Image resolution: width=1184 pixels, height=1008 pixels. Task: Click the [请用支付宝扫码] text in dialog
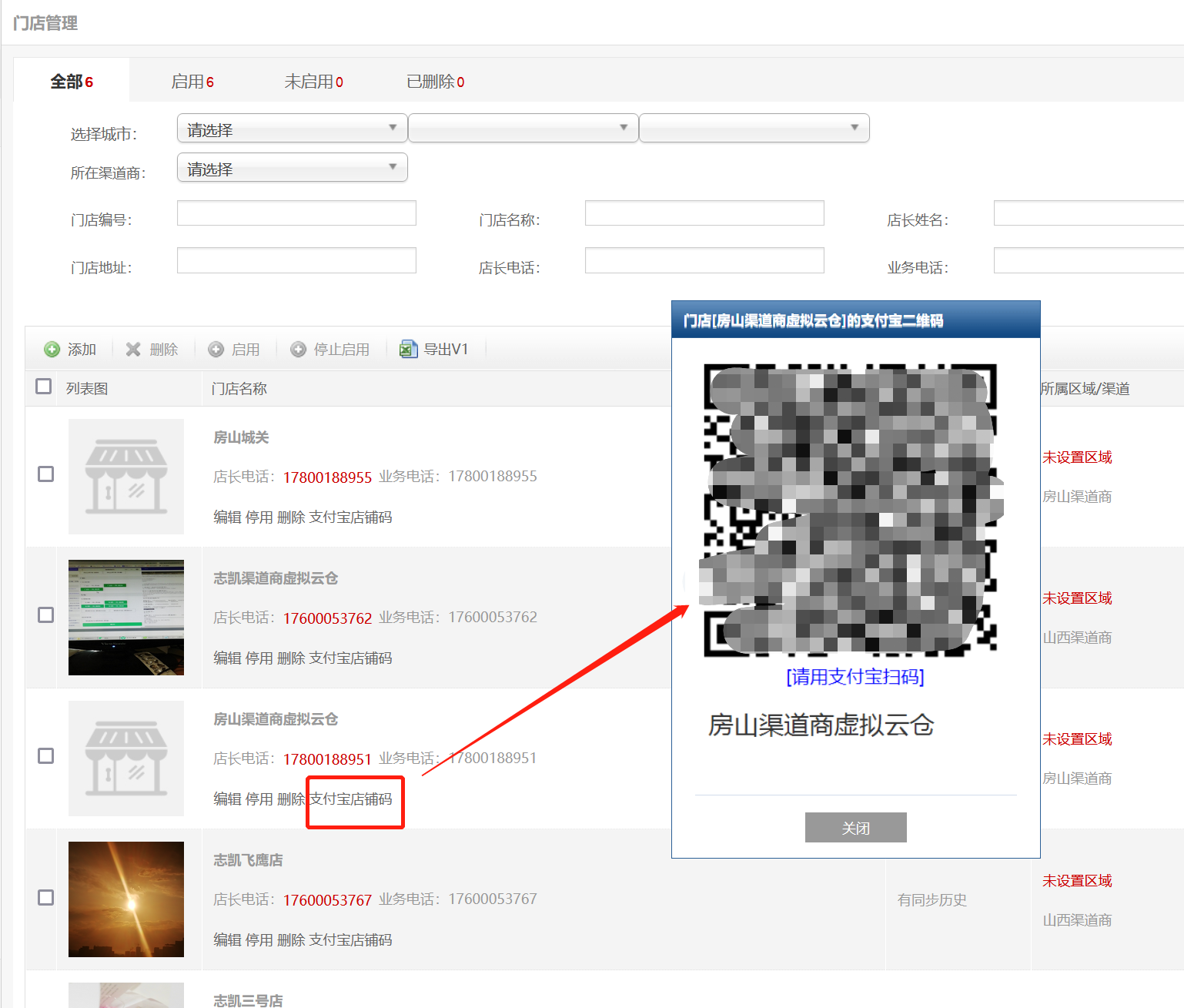(855, 677)
